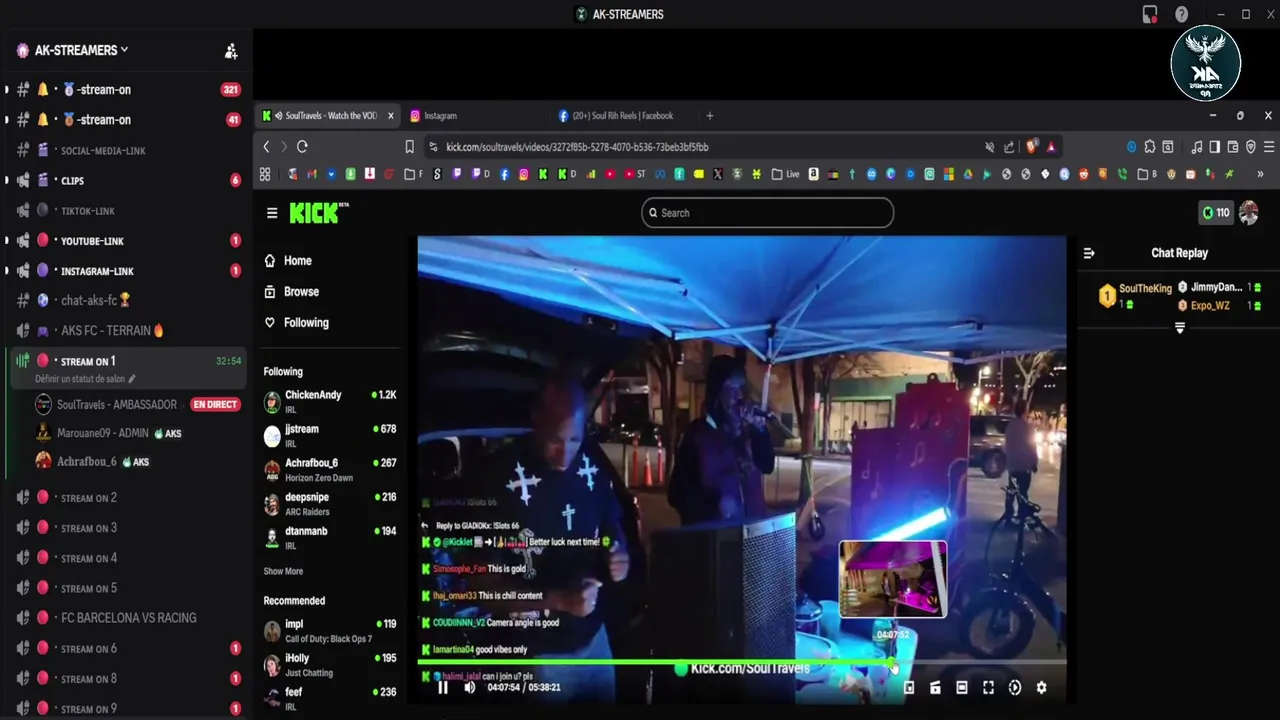Screen dimensions: 1280x720
Task: Open the AK-STREAMERS server dropdown
Action: tap(80, 50)
